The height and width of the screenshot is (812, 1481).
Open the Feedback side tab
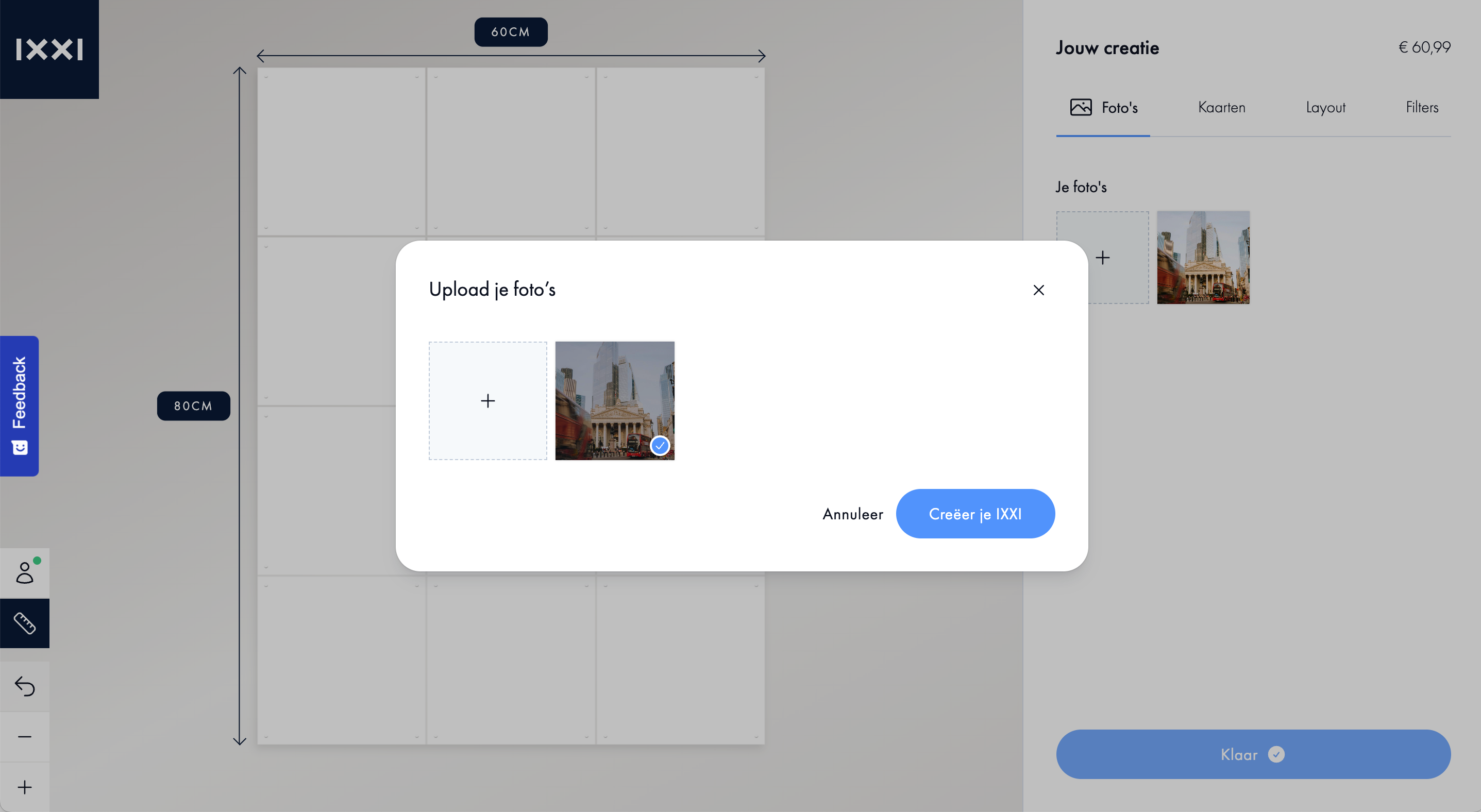pyautogui.click(x=20, y=405)
